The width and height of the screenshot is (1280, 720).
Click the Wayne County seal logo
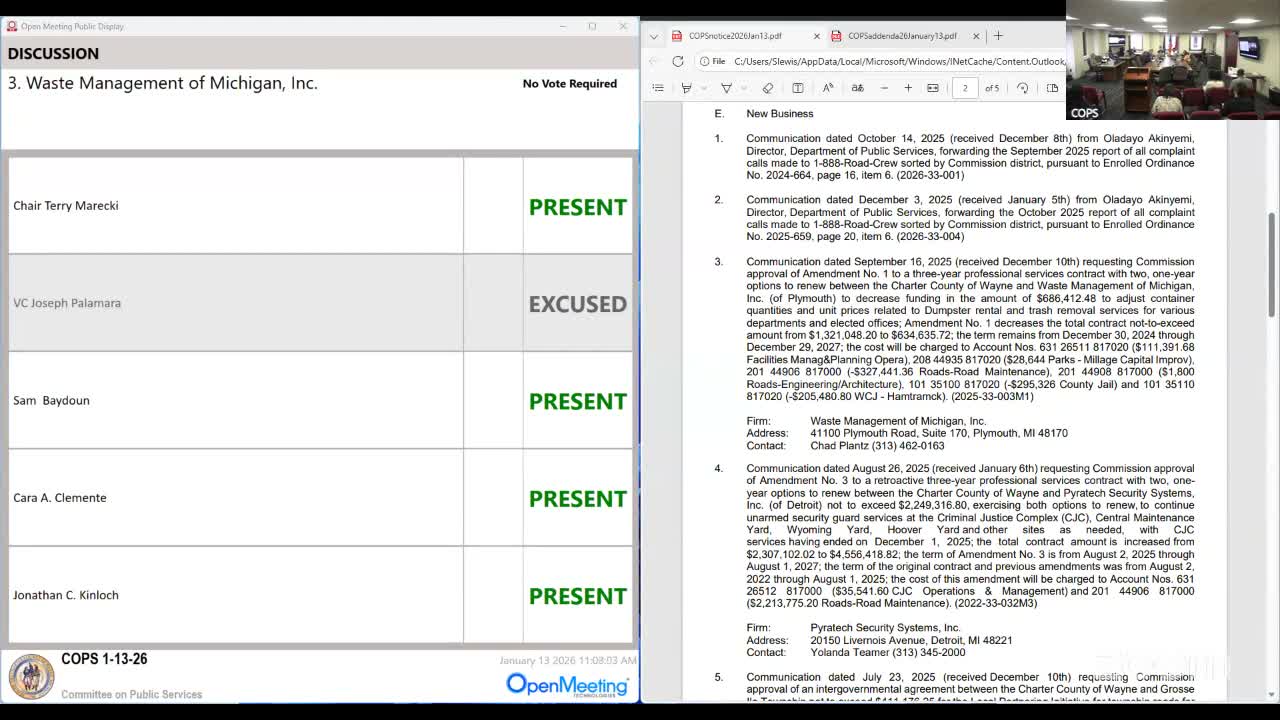[31, 676]
